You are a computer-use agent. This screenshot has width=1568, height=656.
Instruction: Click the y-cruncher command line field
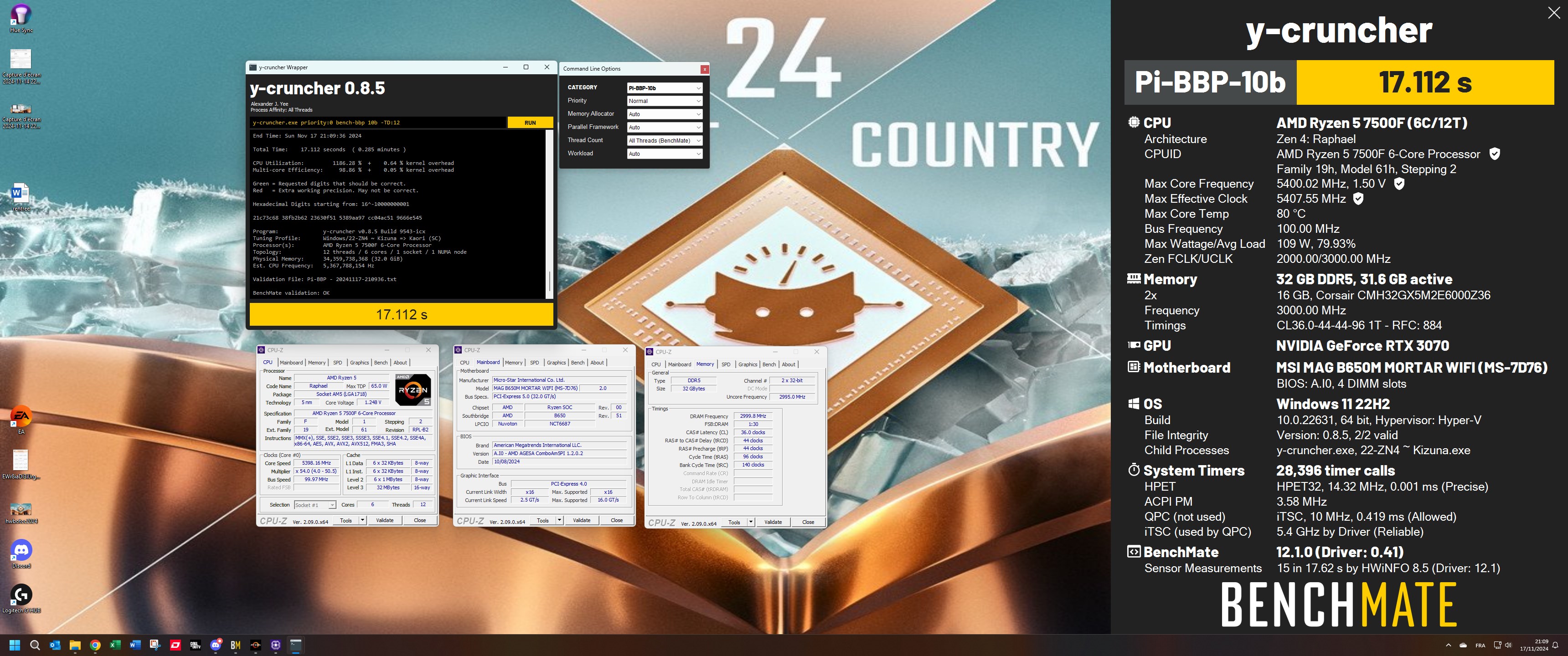(378, 122)
